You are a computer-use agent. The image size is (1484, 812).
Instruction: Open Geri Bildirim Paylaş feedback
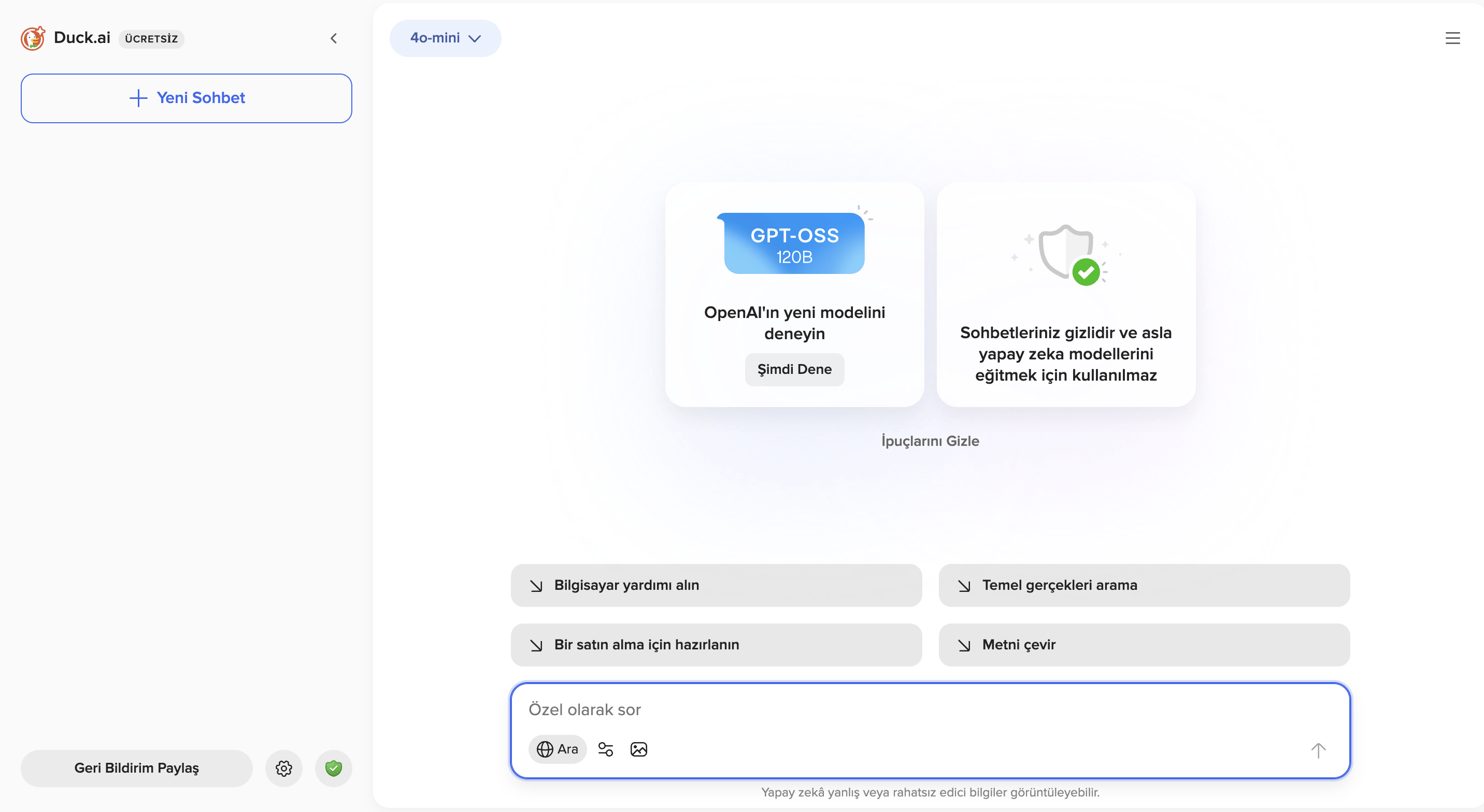click(136, 768)
